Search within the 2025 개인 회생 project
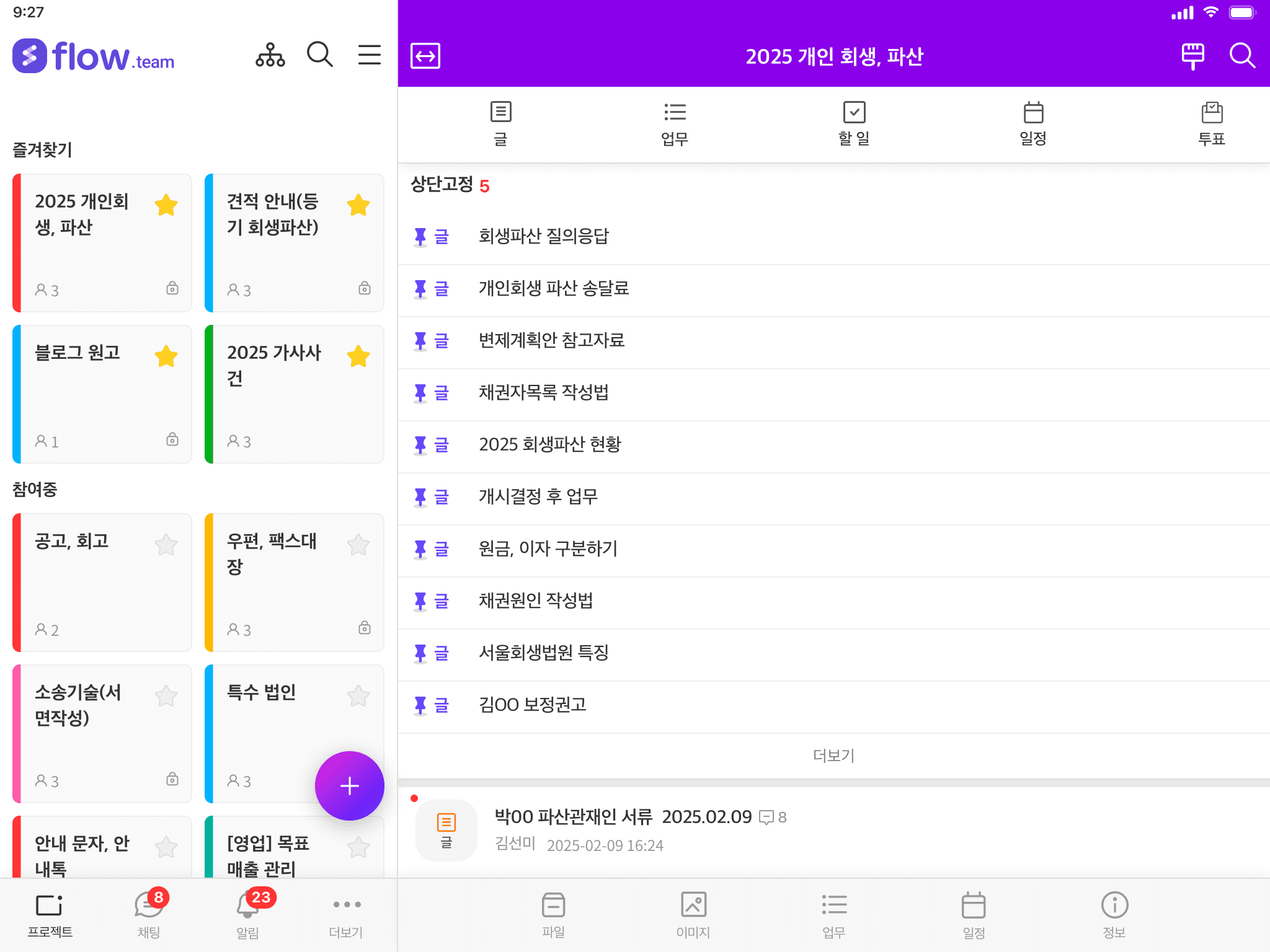 pyautogui.click(x=1242, y=56)
